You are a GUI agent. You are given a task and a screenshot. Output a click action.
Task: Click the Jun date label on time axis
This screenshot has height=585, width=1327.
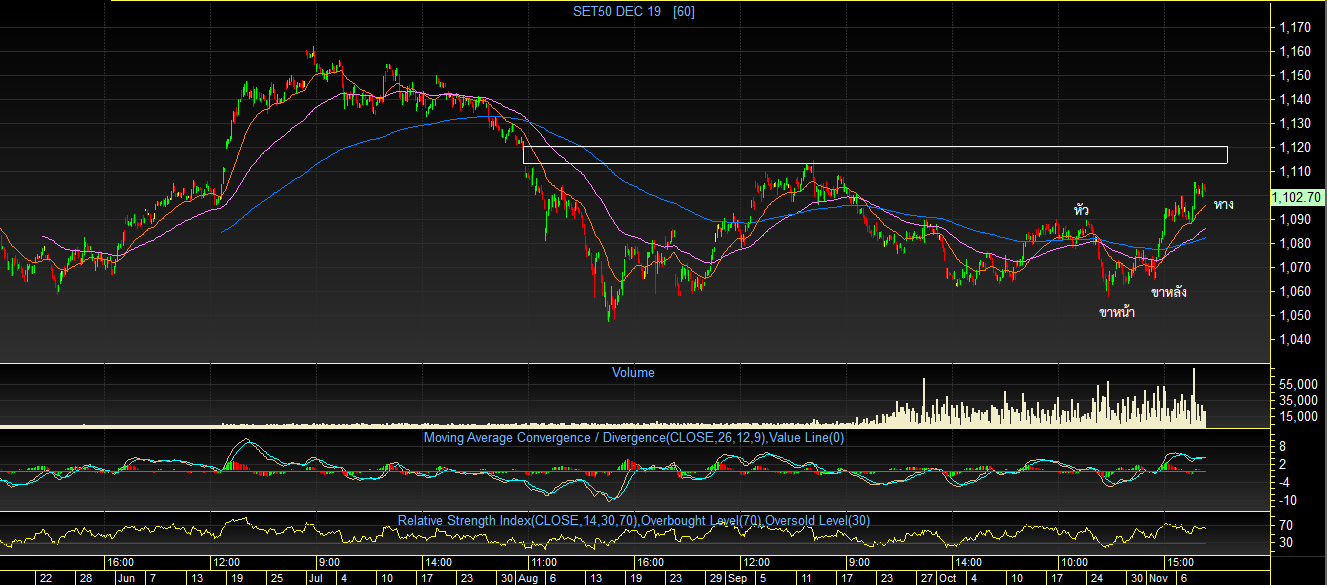(x=128, y=578)
